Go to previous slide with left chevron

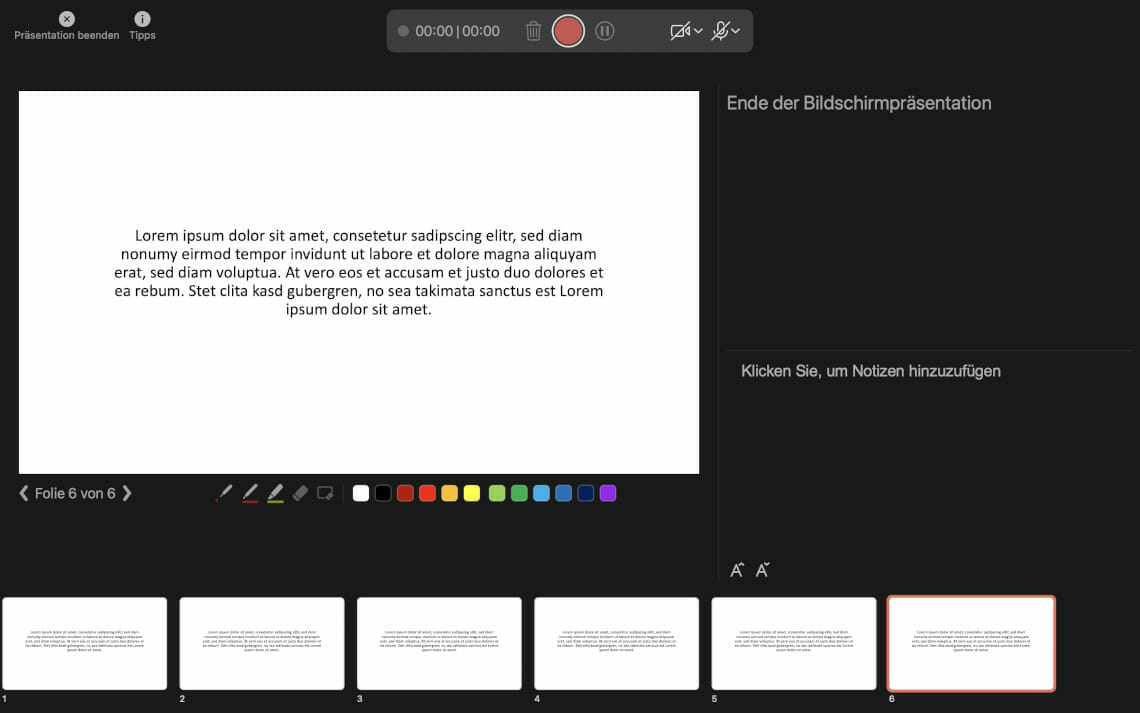(x=23, y=492)
